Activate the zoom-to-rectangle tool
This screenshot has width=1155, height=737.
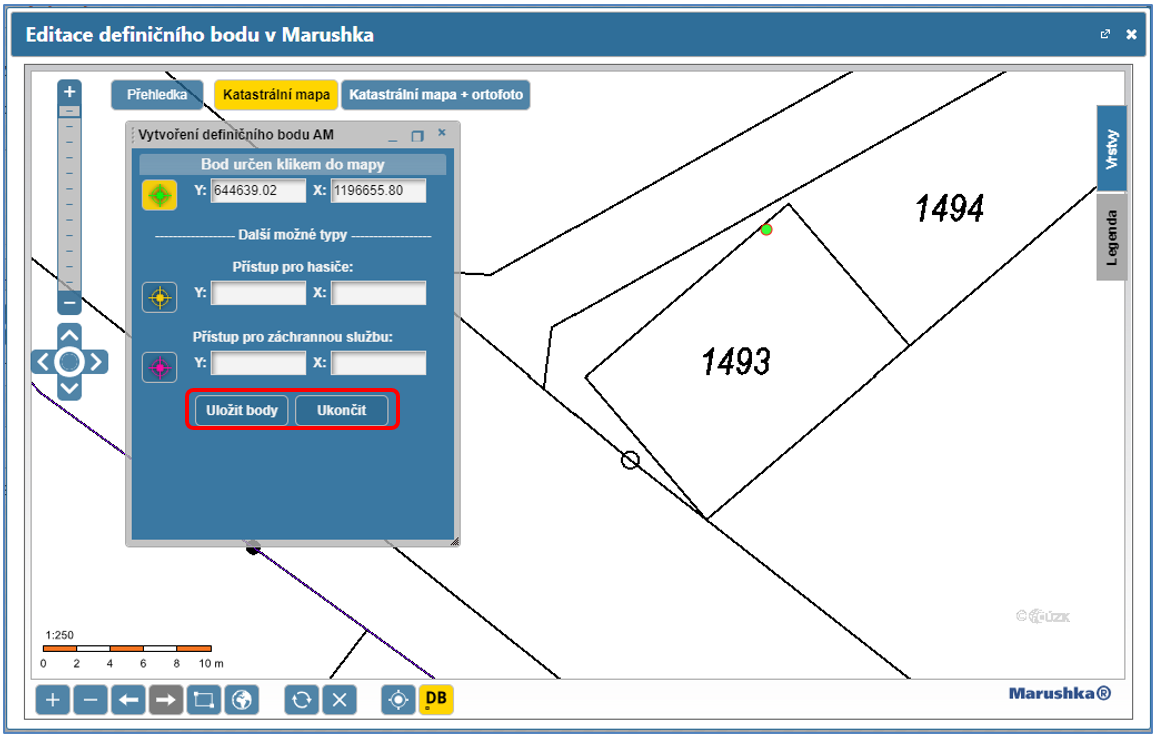coord(204,700)
